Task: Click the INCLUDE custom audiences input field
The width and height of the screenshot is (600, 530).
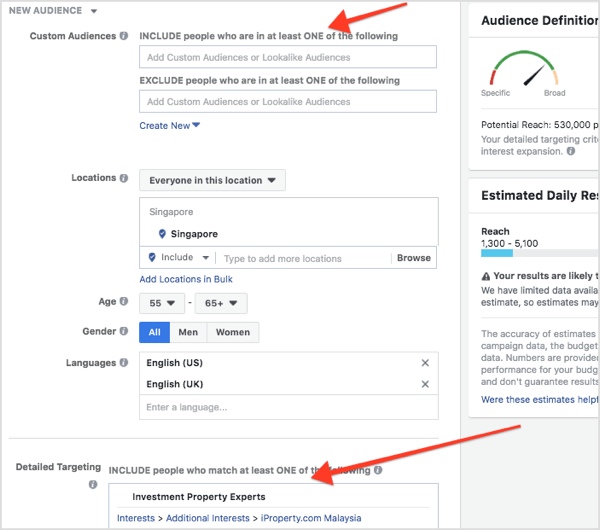Action: pos(288,57)
